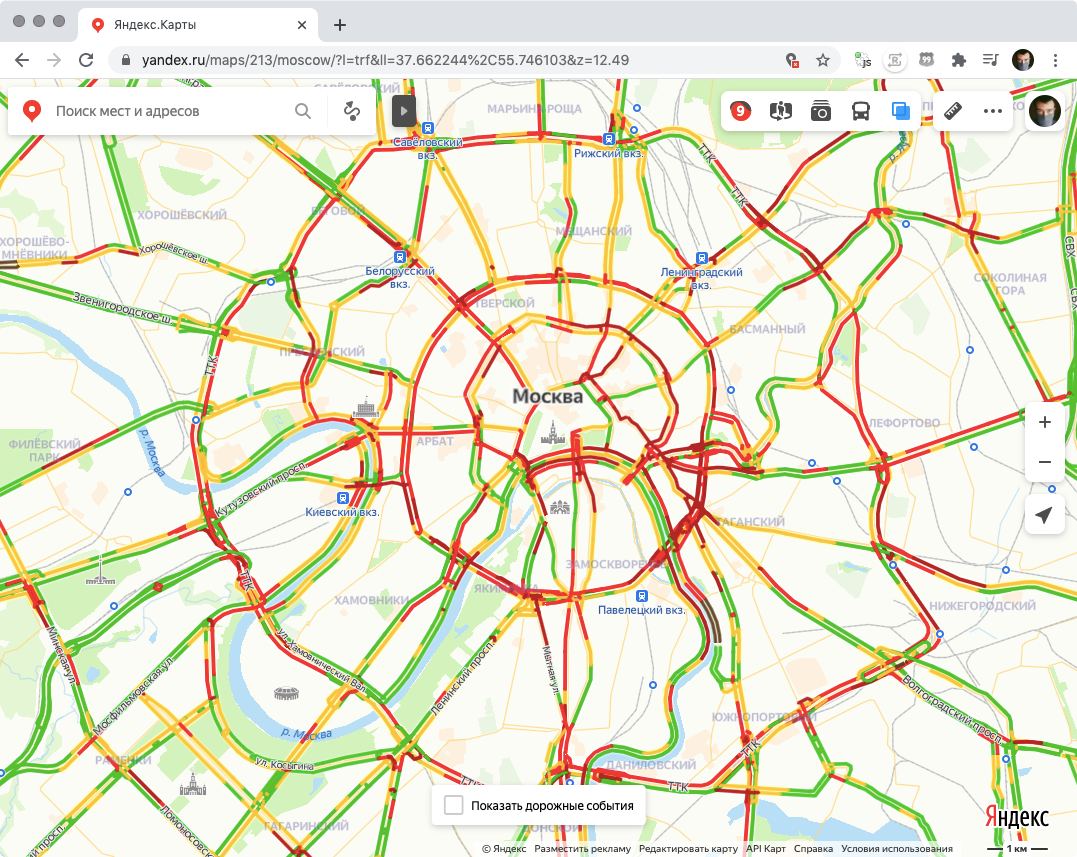Open 'Справка' help link
Viewport: 1077px width, 857px height.
[x=813, y=849]
